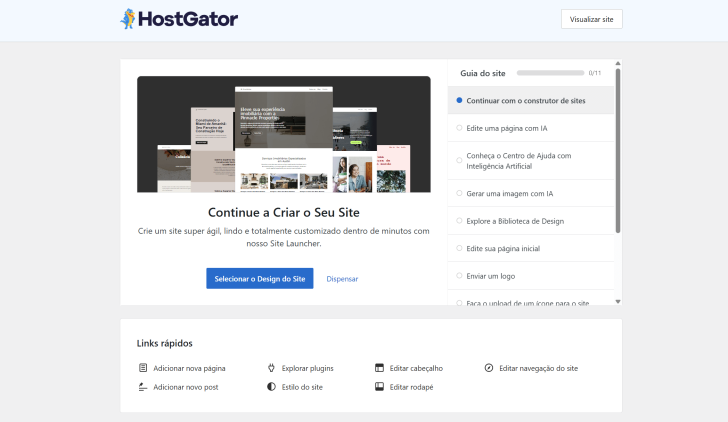The height and width of the screenshot is (422, 728).
Task: Toggle the circle beside Edite sua página inicial
Action: click(x=459, y=248)
